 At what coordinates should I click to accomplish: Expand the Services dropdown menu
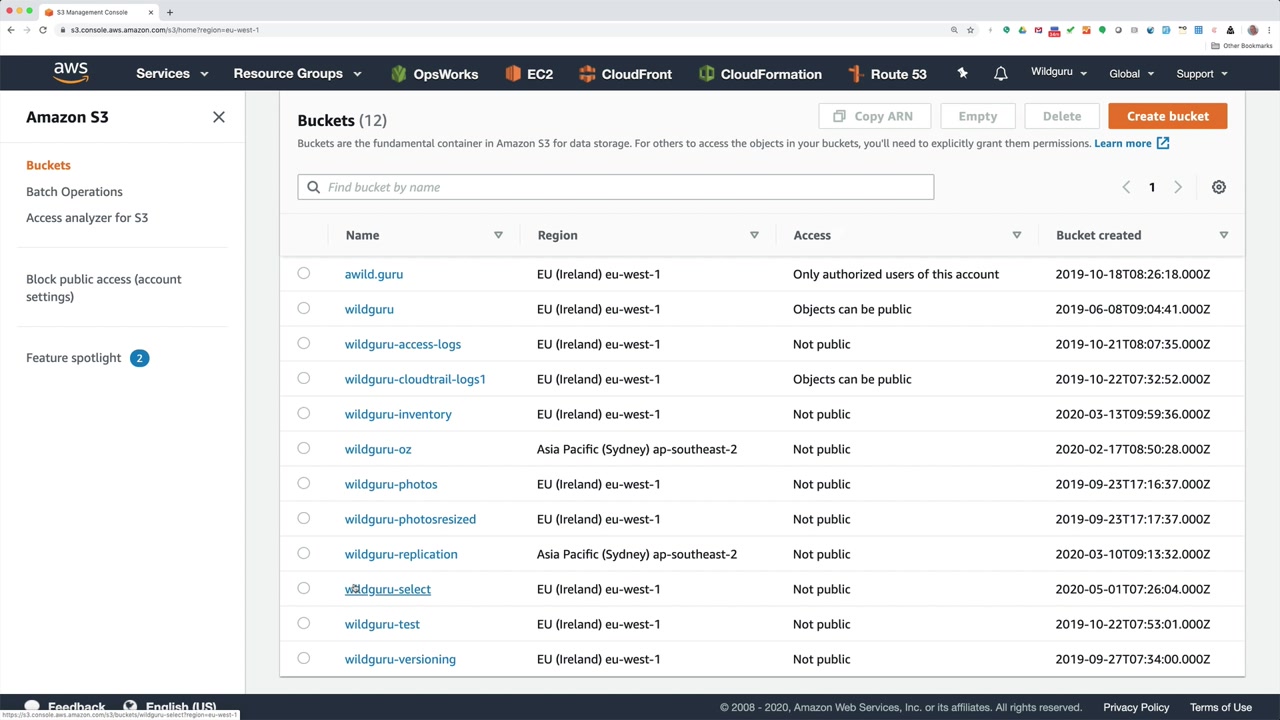coord(172,74)
